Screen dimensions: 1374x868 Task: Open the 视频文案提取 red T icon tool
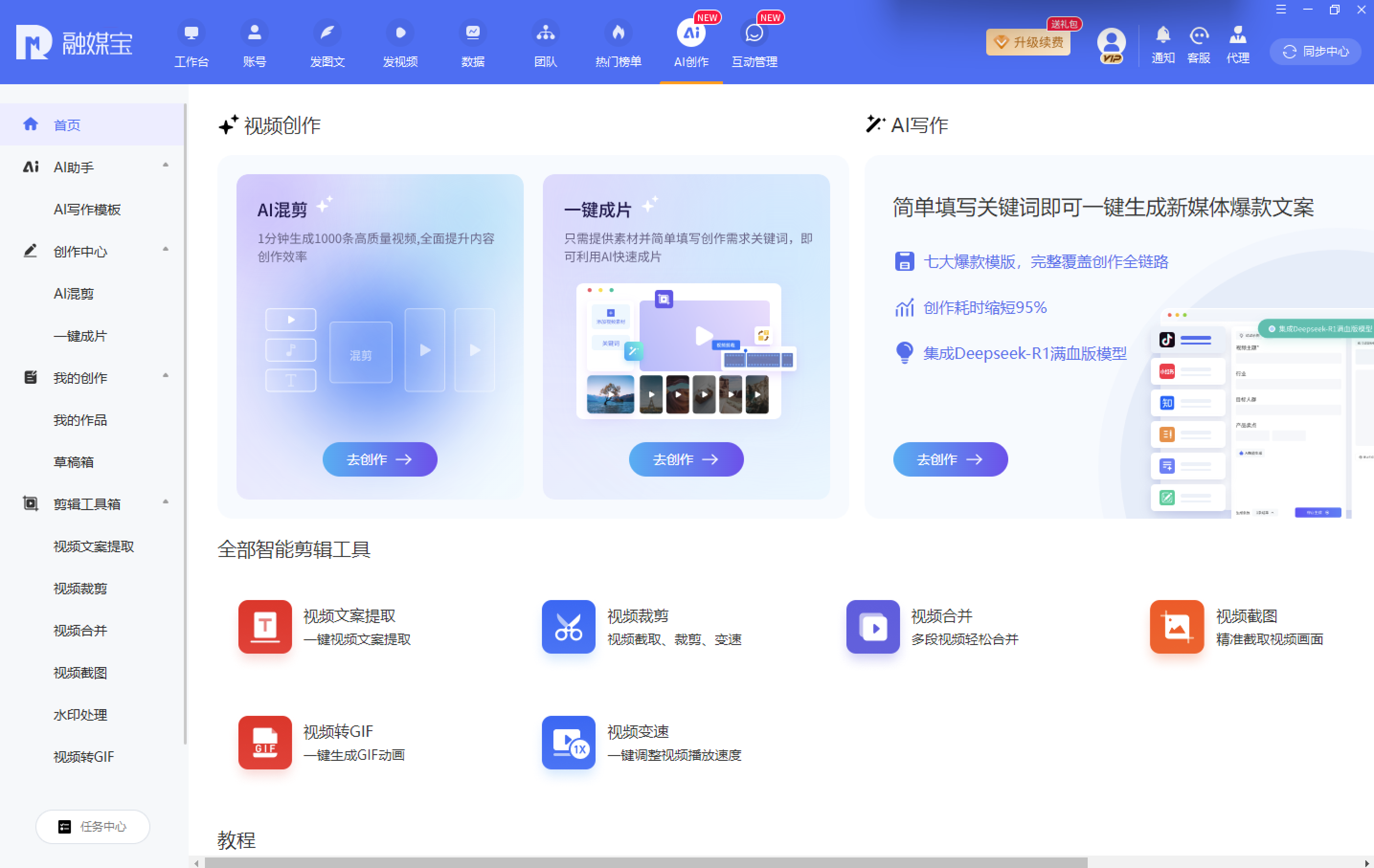pyautogui.click(x=265, y=626)
